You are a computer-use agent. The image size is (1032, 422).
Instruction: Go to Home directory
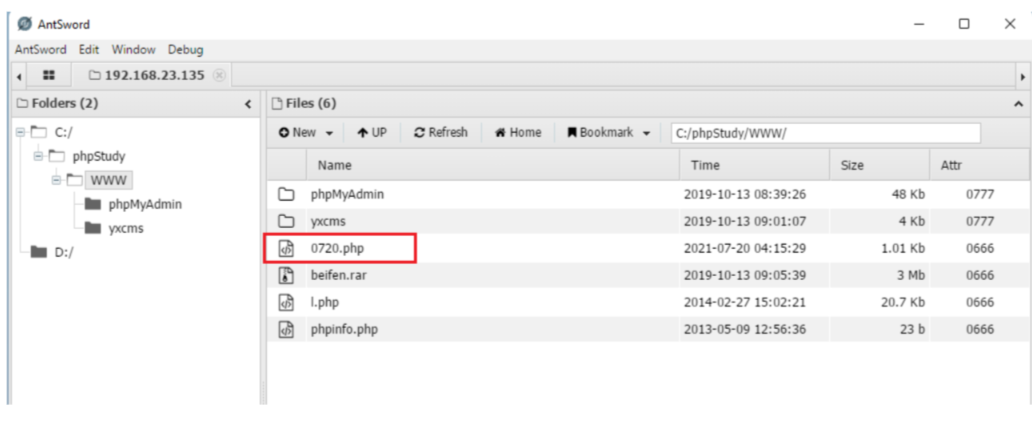click(x=518, y=132)
